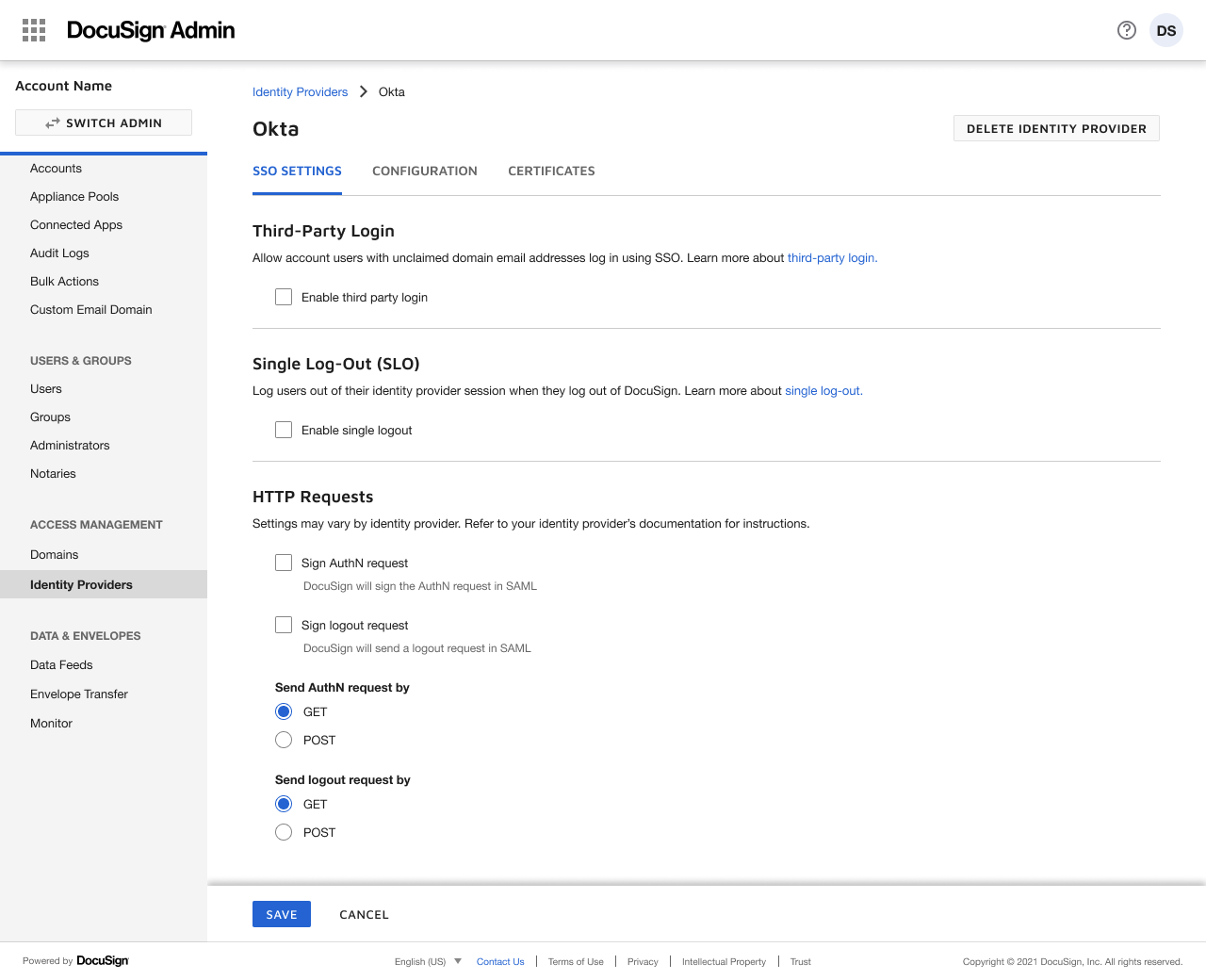
Task: Open the third-party login help link
Action: click(x=831, y=257)
